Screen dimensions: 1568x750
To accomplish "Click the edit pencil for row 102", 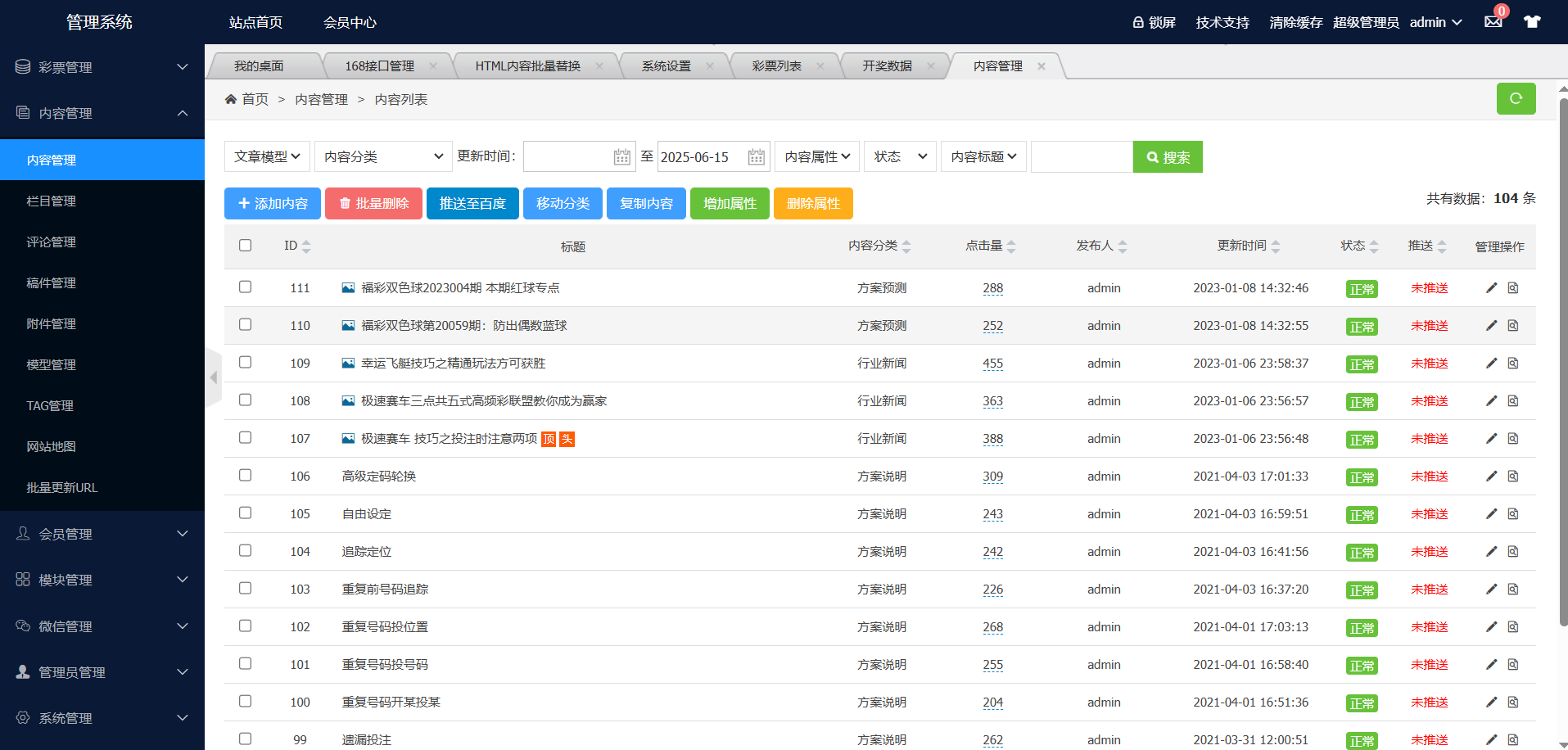I will [x=1491, y=626].
